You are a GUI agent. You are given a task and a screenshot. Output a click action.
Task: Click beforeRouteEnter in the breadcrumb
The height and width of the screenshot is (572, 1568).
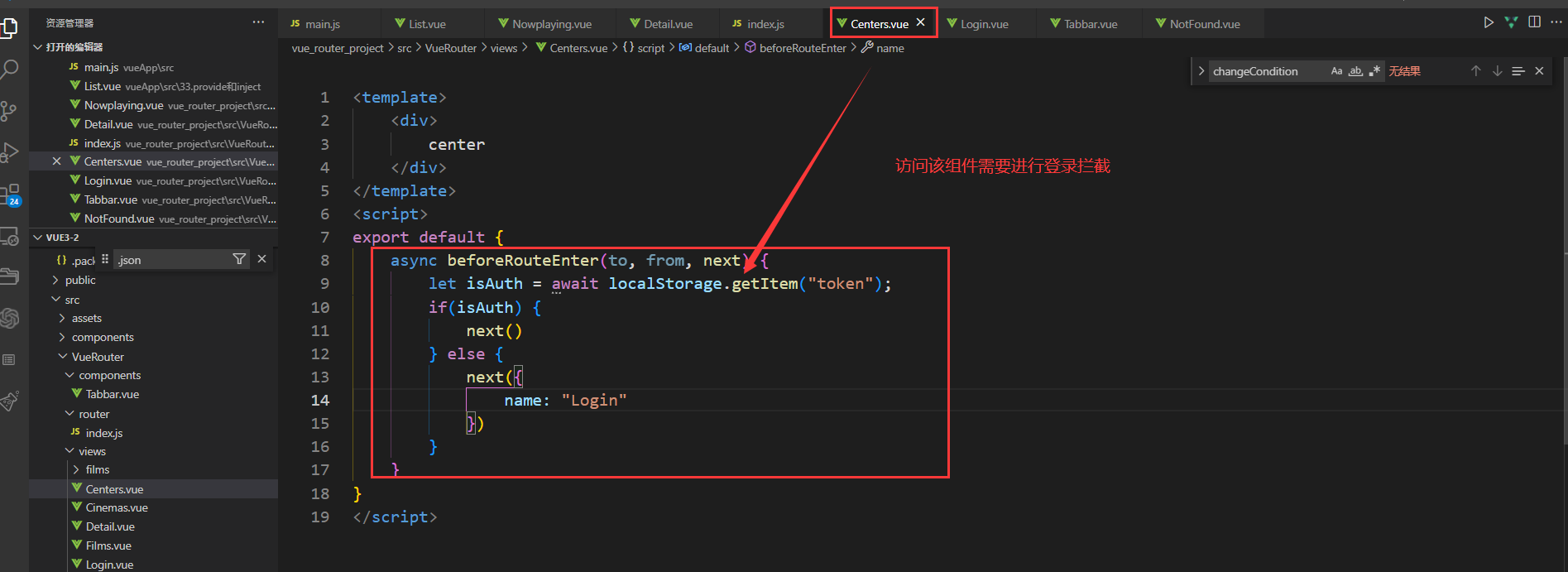(803, 48)
